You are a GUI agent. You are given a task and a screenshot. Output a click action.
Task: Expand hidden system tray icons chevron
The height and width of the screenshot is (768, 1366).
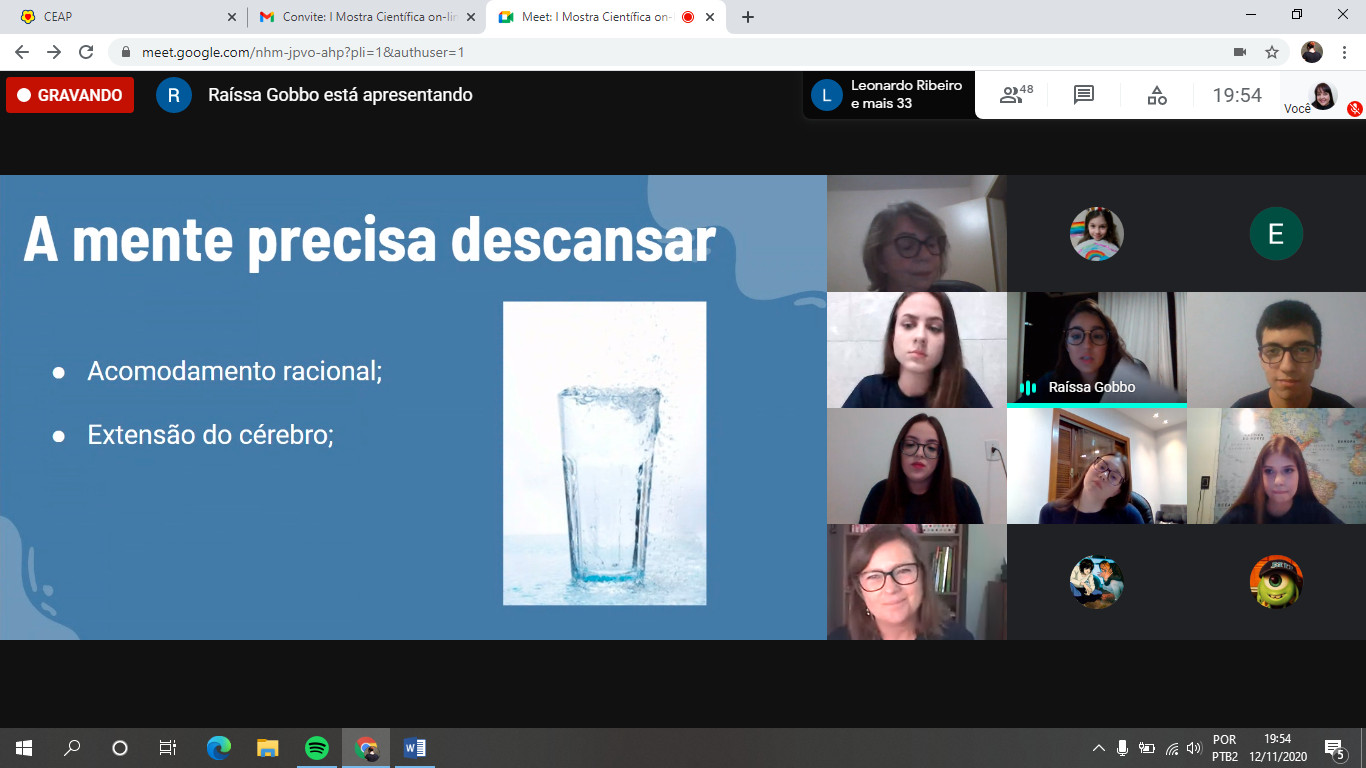tap(1098, 748)
